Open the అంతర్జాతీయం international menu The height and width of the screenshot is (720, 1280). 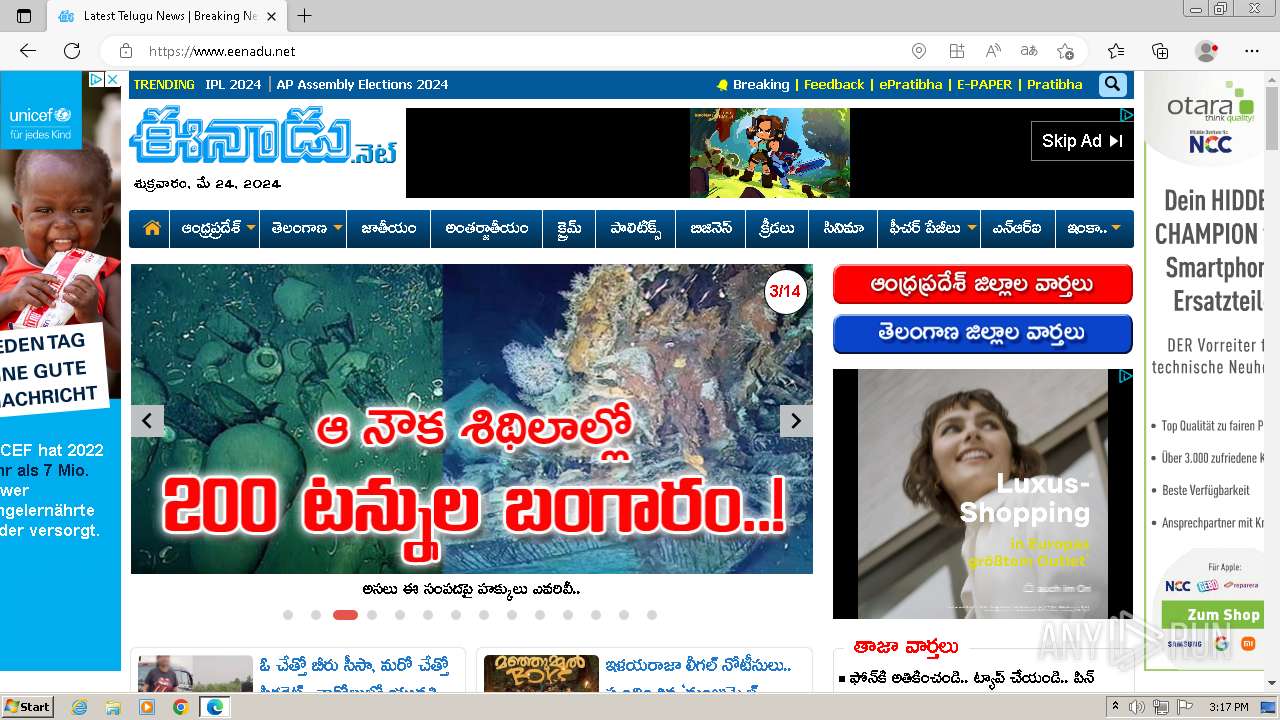(486, 228)
